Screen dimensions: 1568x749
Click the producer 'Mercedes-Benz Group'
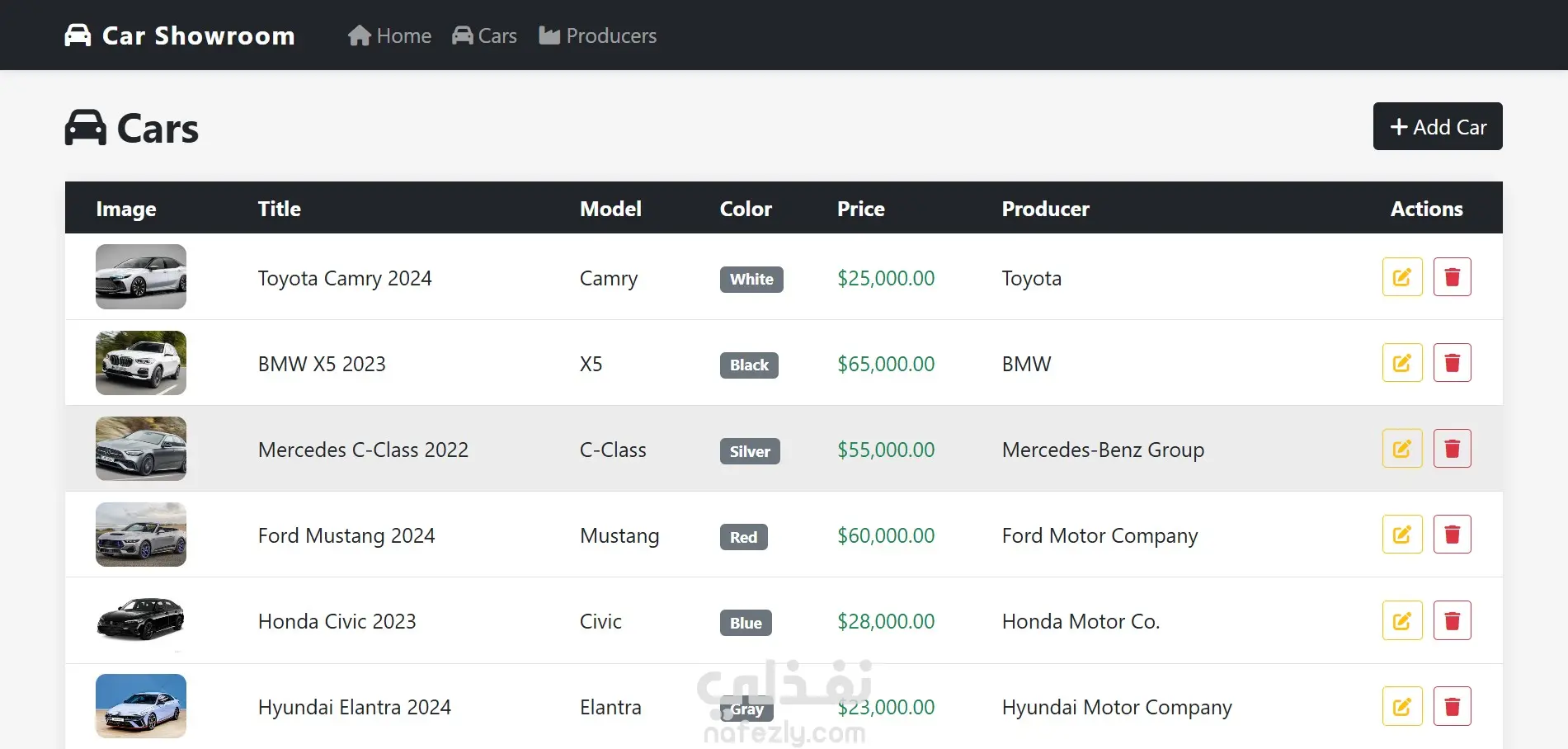pos(1103,450)
